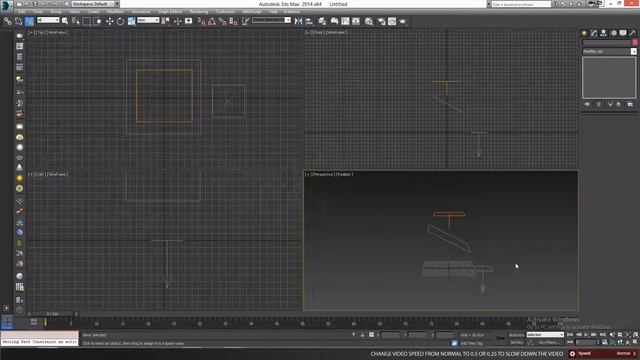Toggle the Auto Key button
The image size is (640, 360).
517,335
